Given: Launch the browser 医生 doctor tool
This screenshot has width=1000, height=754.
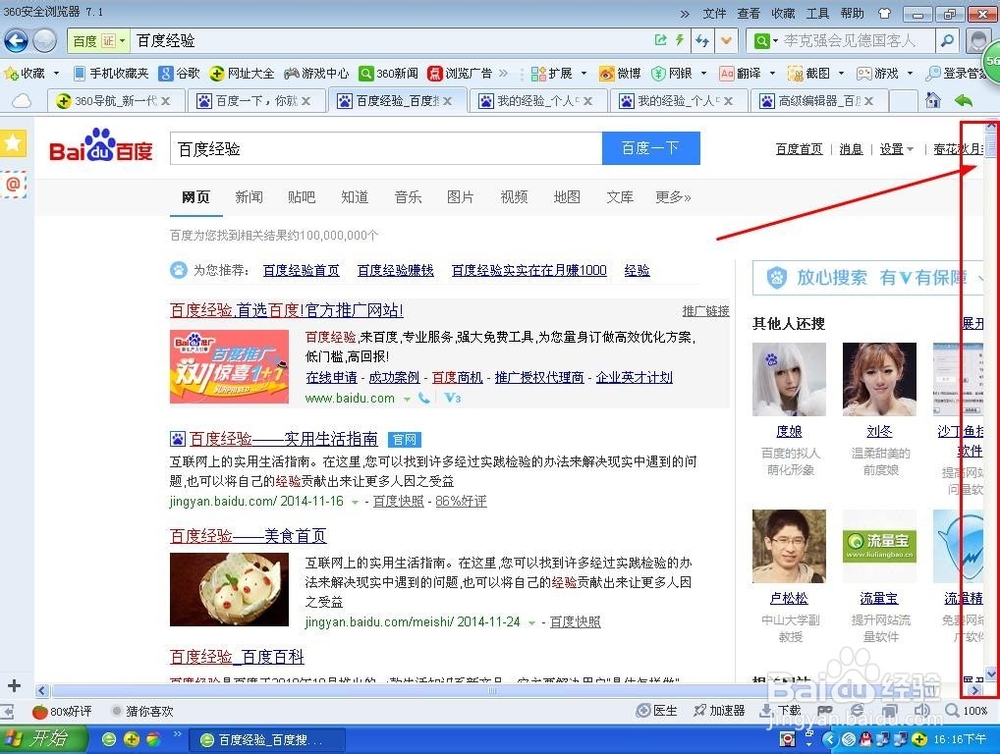Looking at the screenshot, I should (x=664, y=711).
